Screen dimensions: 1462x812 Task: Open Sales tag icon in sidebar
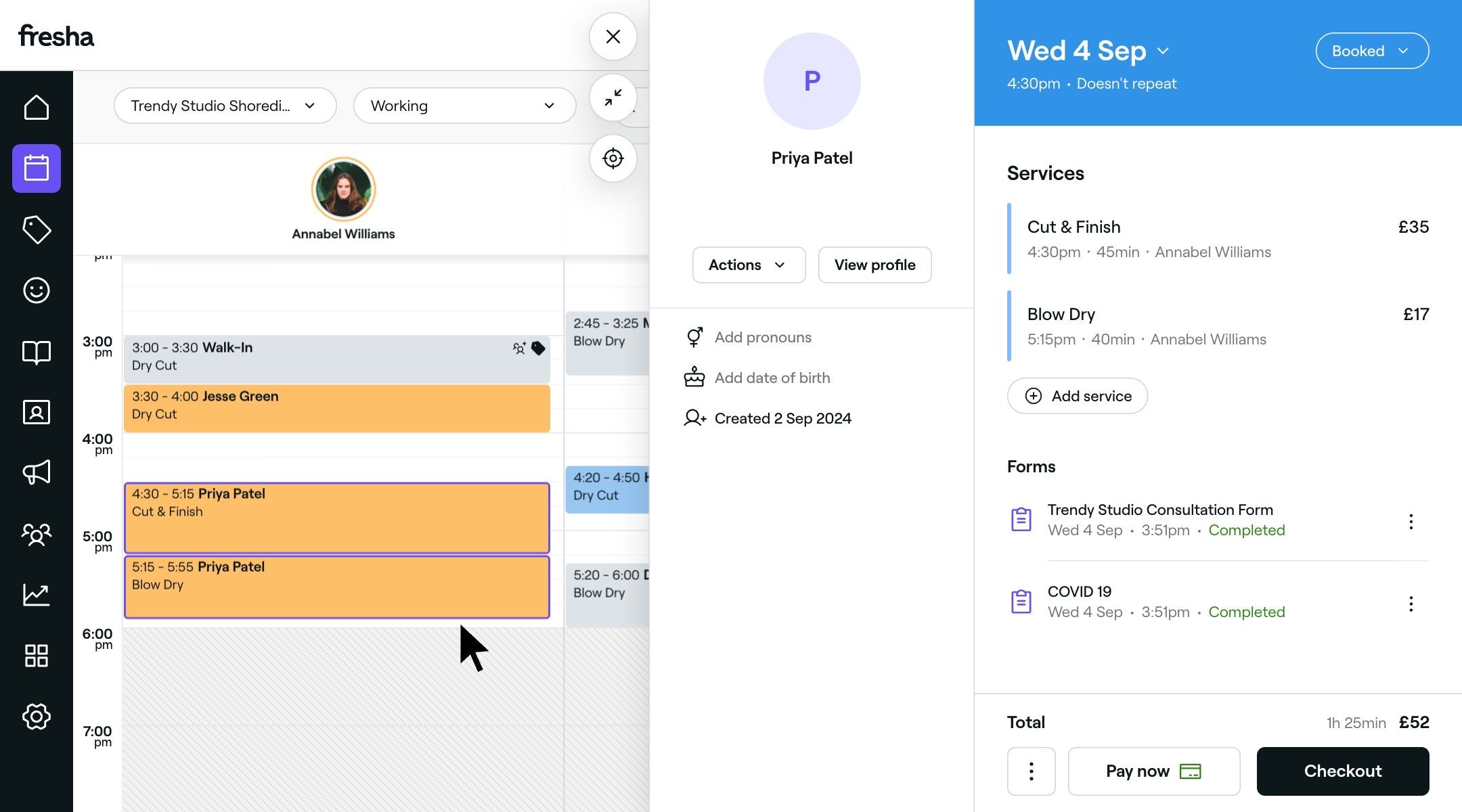point(37,229)
